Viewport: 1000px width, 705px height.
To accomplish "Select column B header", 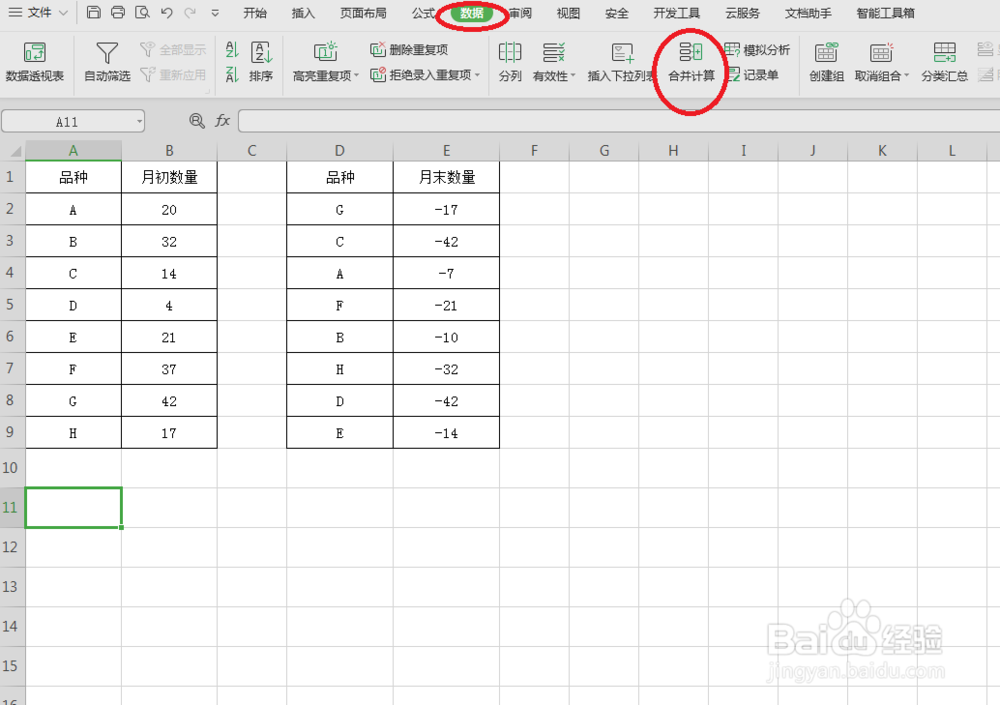I will (169, 151).
